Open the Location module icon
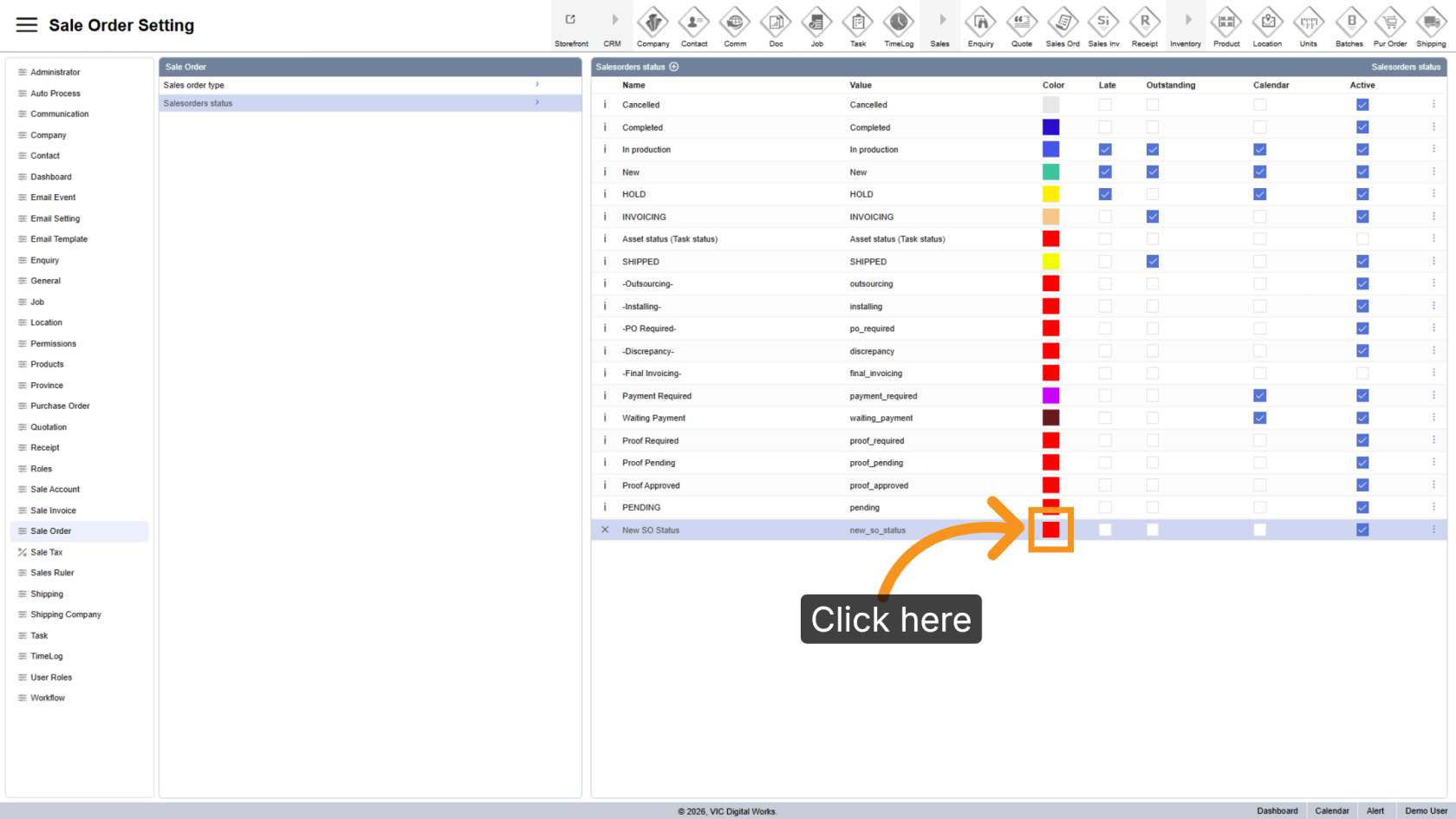 [1267, 26]
